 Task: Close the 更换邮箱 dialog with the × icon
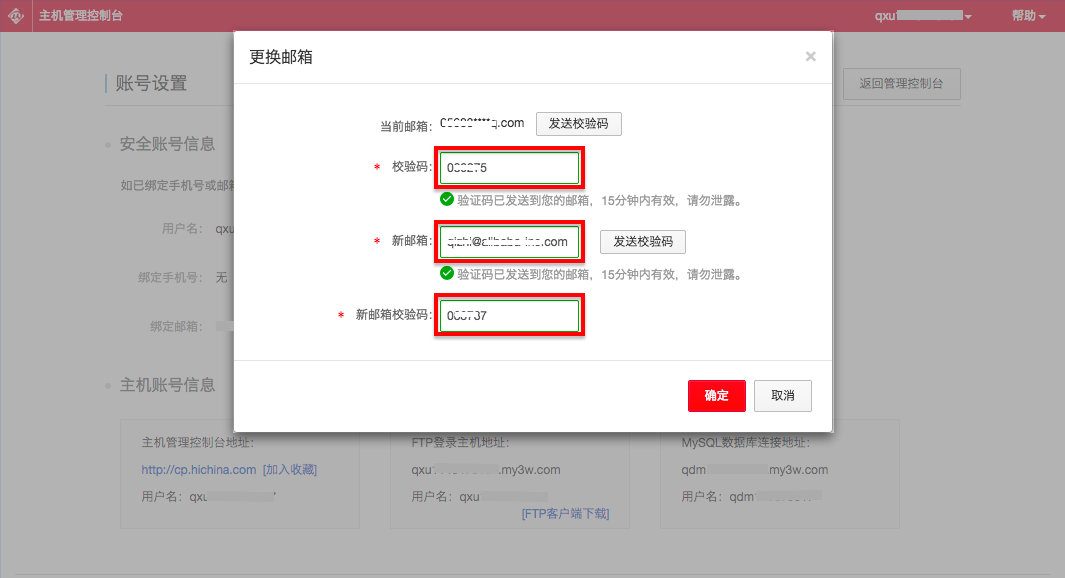pos(811,57)
